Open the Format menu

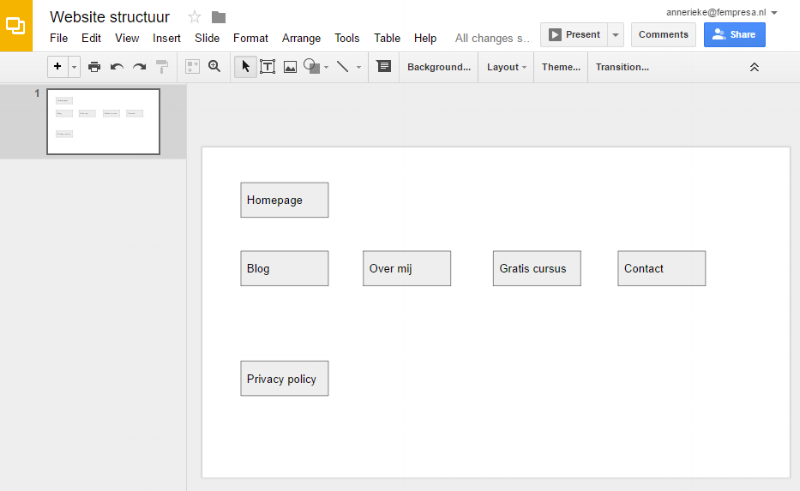(x=251, y=38)
